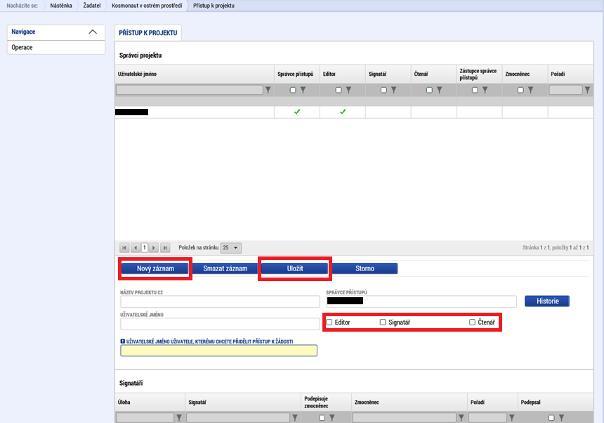Click filter icon in Editor column
The height and width of the screenshot is (423, 604).
tap(349, 90)
